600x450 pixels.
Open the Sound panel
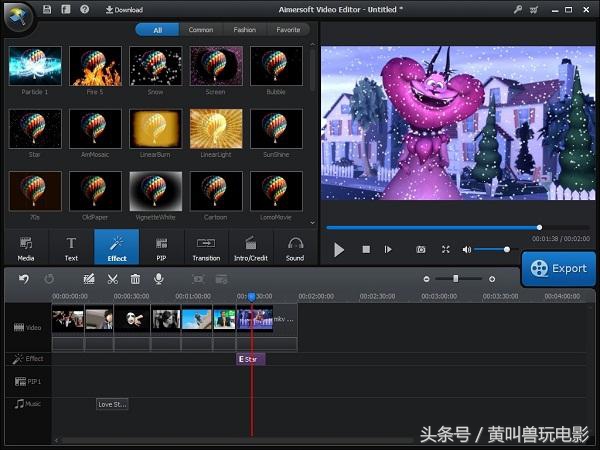click(x=295, y=248)
